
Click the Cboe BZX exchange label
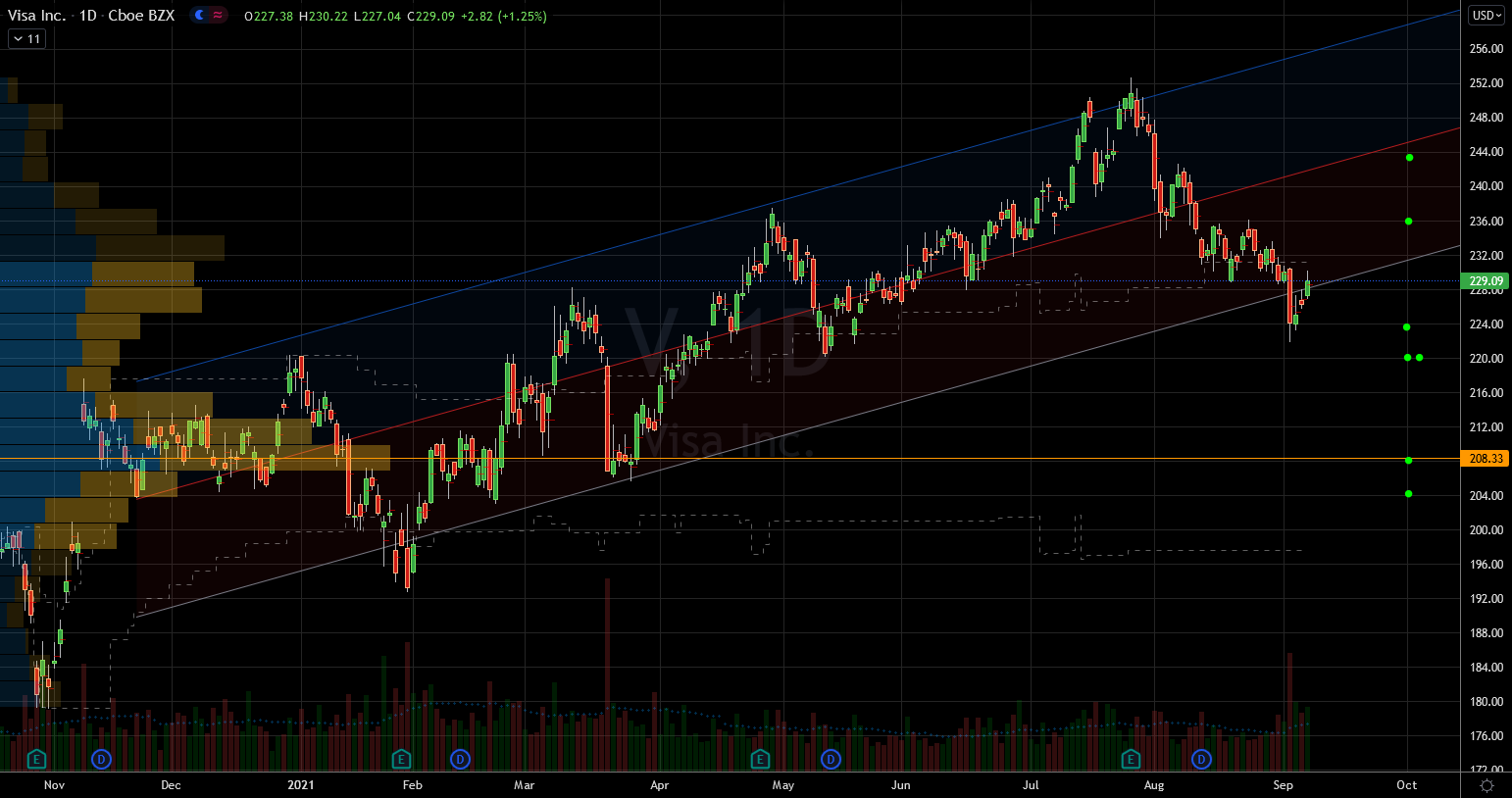(141, 16)
